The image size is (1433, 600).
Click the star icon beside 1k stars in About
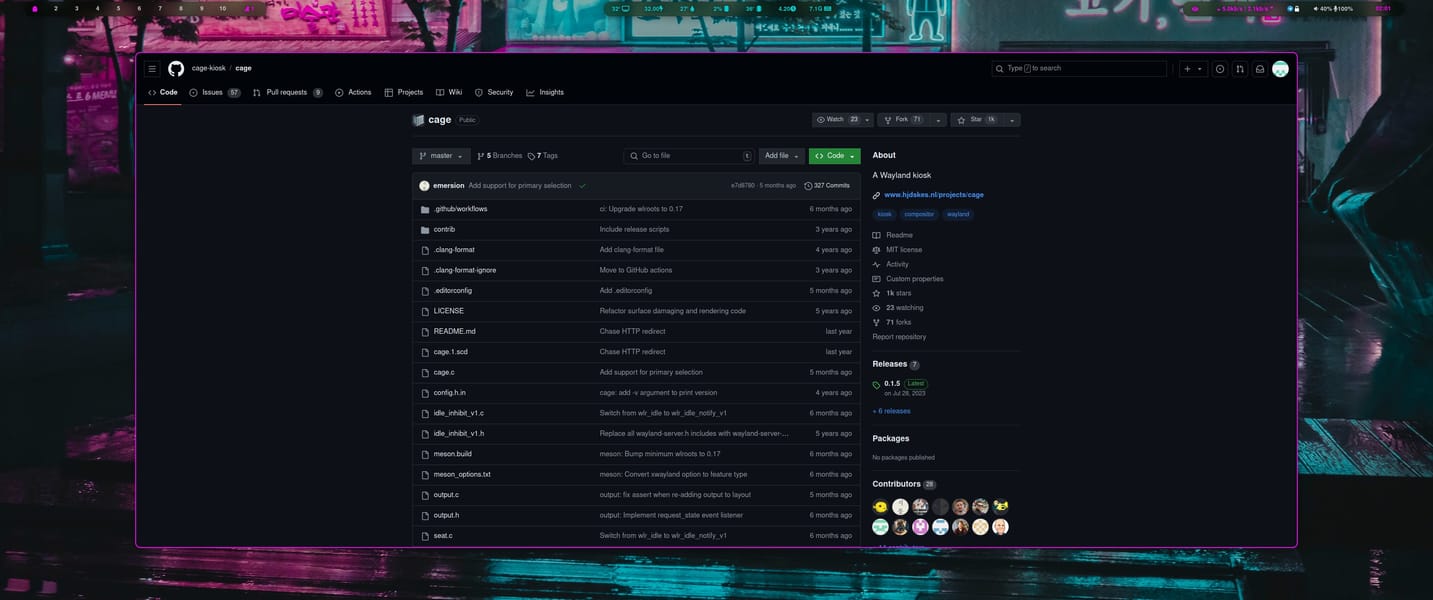pos(877,293)
